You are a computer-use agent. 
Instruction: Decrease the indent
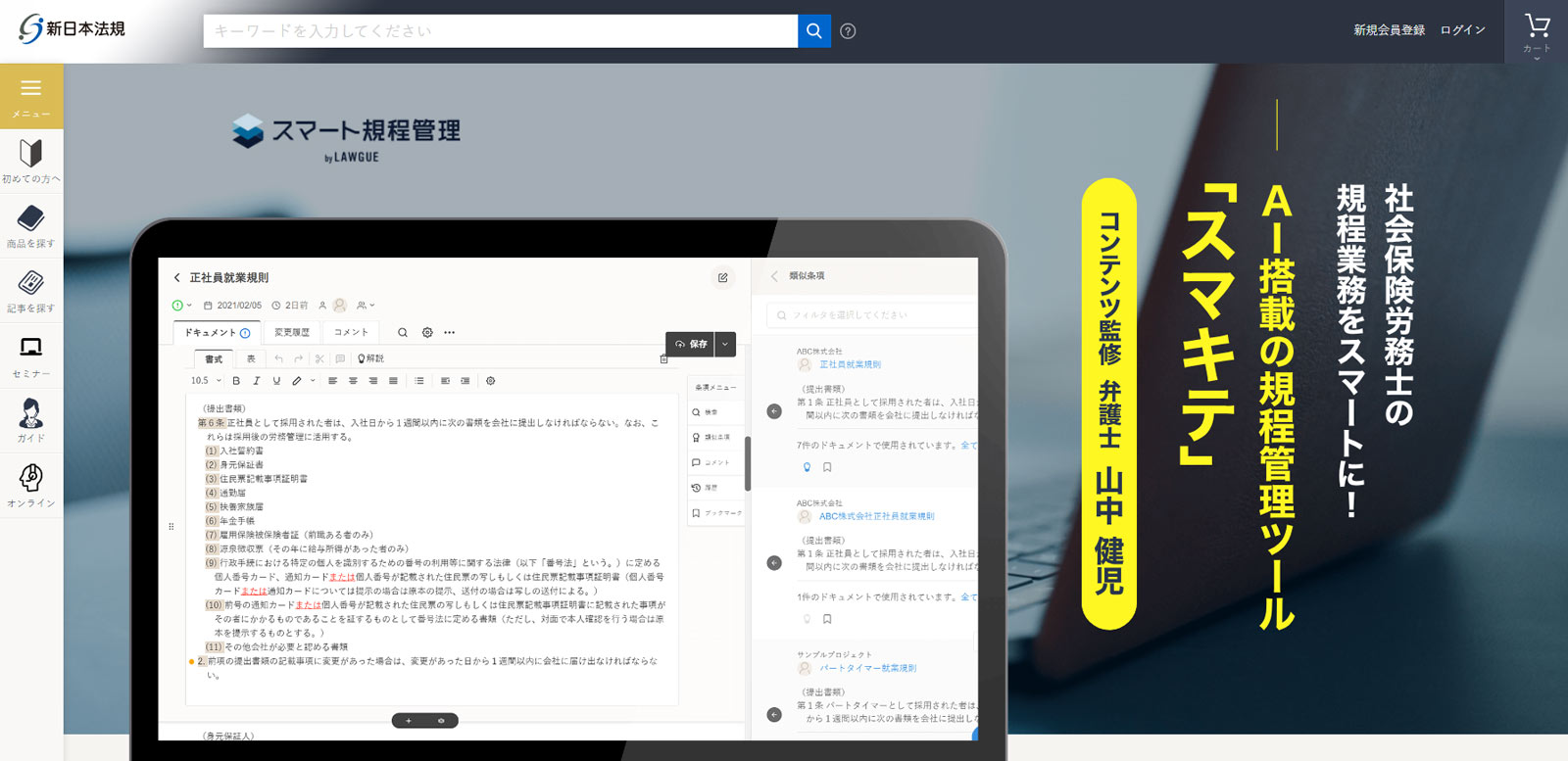pos(445,381)
